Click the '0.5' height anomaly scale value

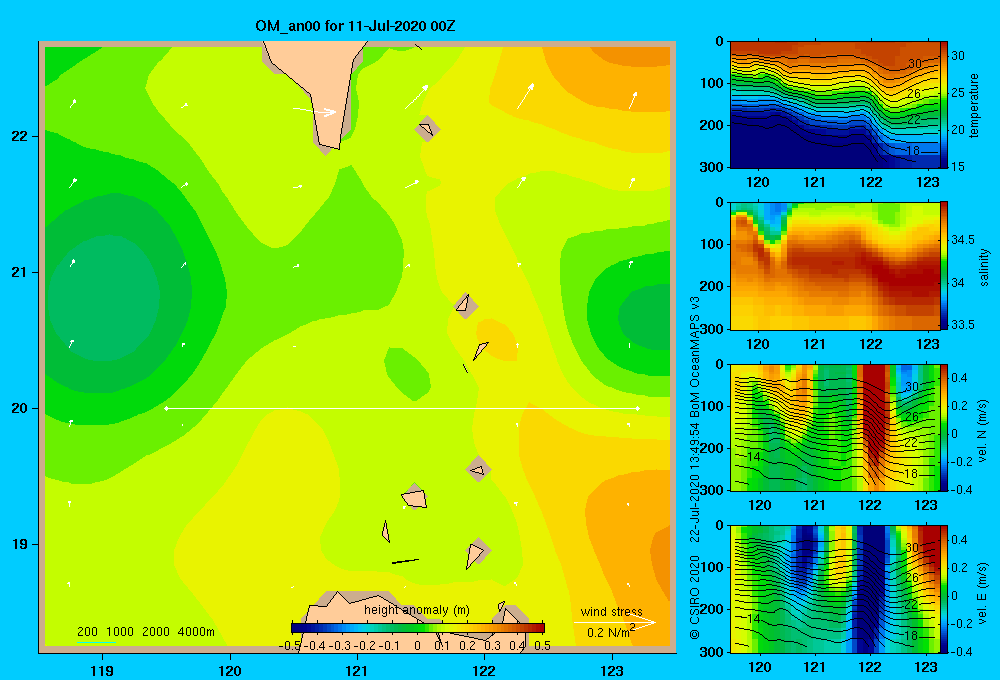(x=542, y=646)
